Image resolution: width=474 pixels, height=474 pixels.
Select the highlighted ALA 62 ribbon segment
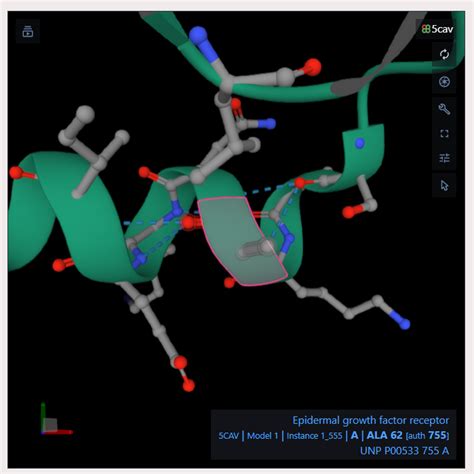tap(242, 241)
